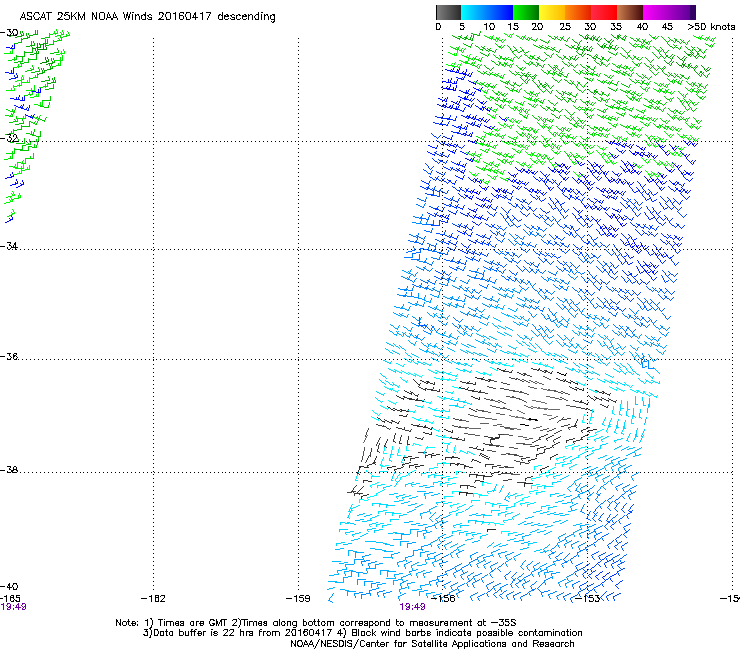Click the -162 longitude axis label
Viewport: 740px width, 650px height.
point(153,599)
